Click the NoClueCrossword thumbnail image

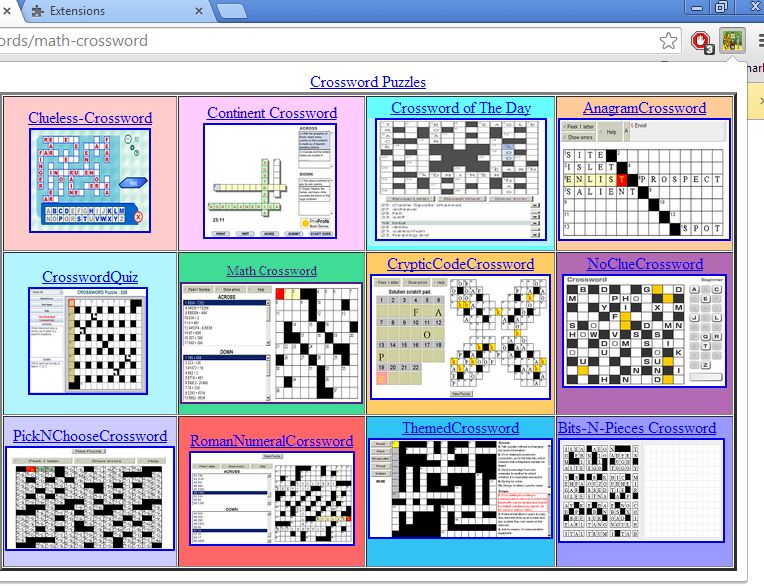(645, 331)
